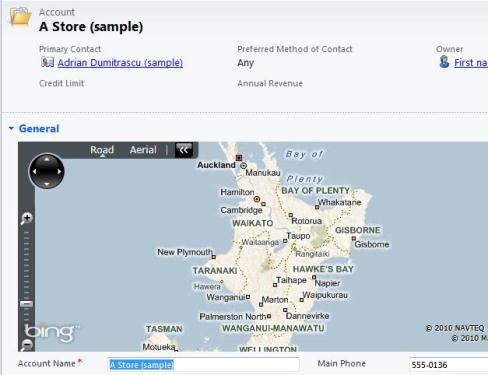Zoom in using the magnifier plus icon
The height and width of the screenshot is (375, 488).
(26, 219)
